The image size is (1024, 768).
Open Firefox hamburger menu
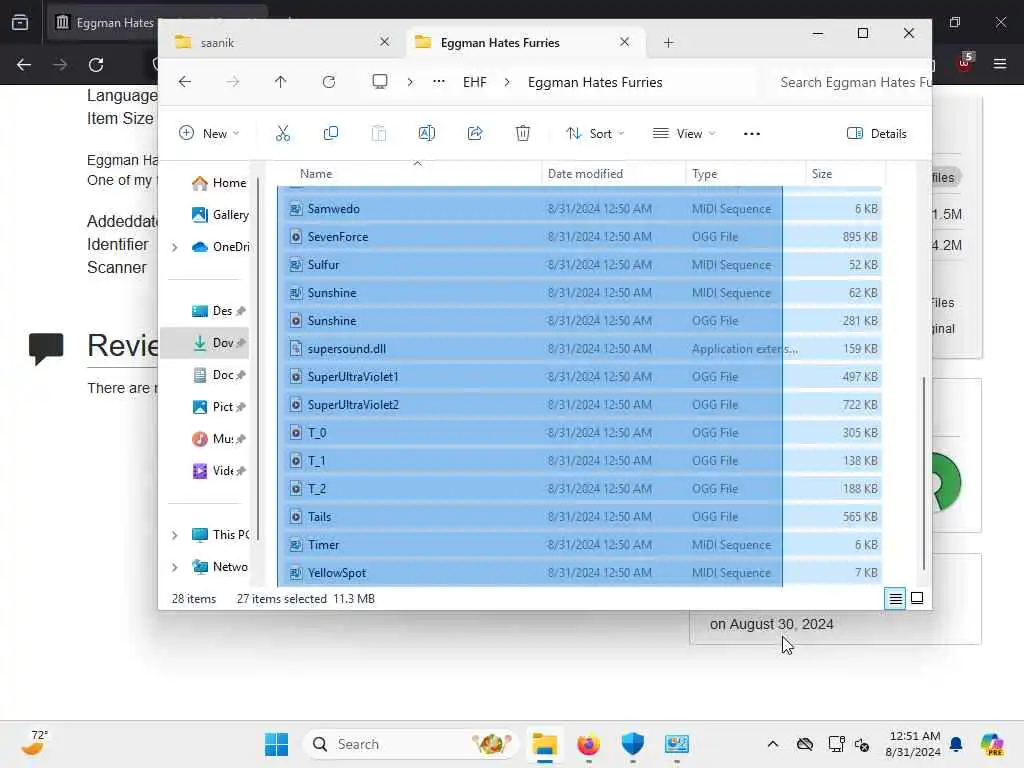(x=1000, y=63)
